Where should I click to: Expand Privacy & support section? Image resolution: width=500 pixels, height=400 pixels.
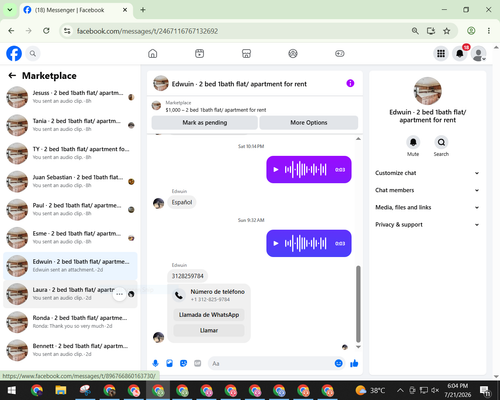coord(427,225)
